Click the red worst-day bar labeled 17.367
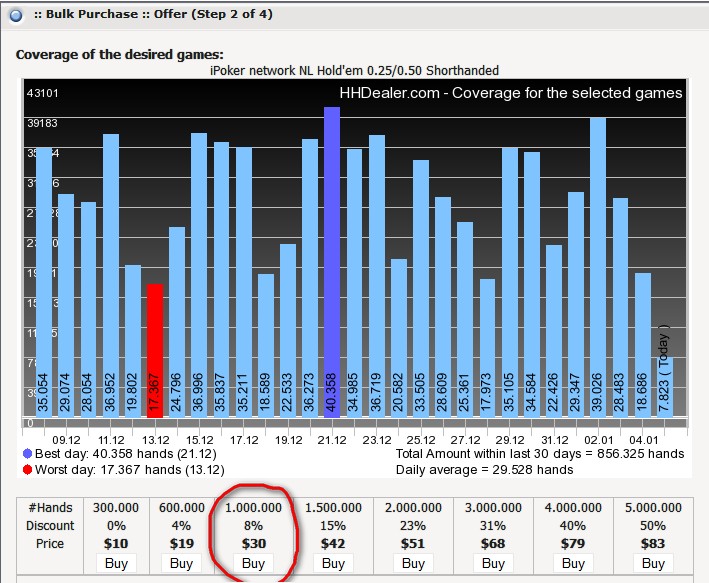 (x=155, y=351)
